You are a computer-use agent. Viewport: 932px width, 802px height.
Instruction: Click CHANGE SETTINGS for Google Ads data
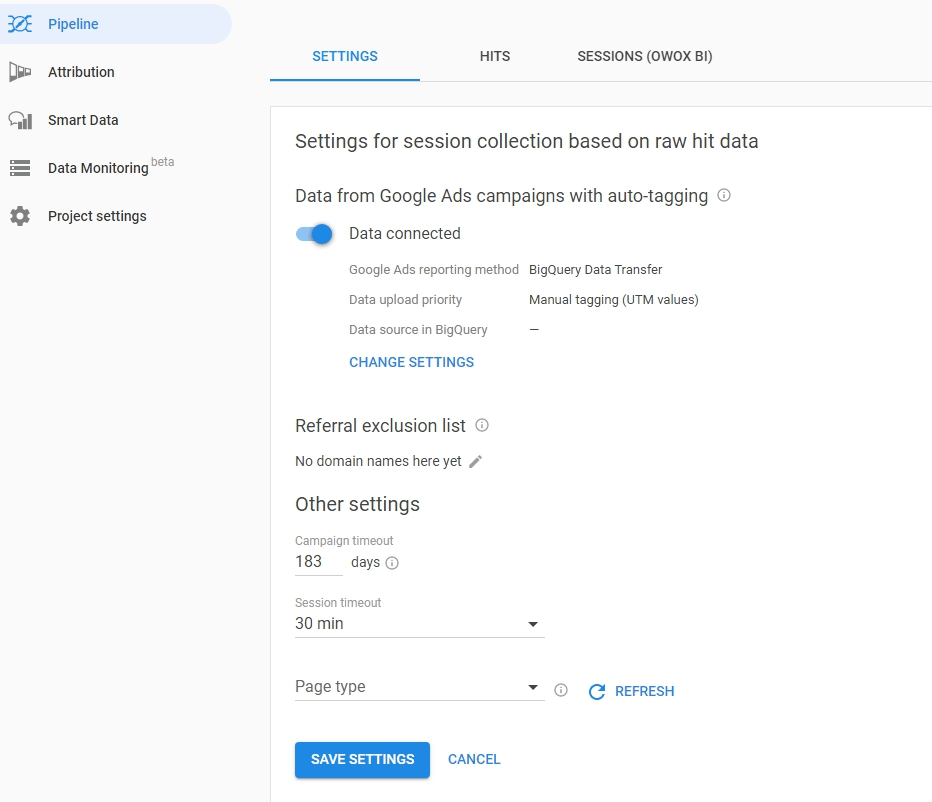pos(411,362)
